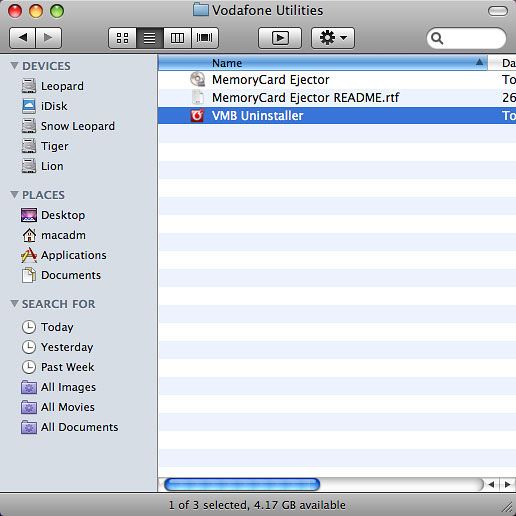This screenshot has height=516, width=516.
Task: Open the All Documents smart folder icon
Action: [29, 427]
